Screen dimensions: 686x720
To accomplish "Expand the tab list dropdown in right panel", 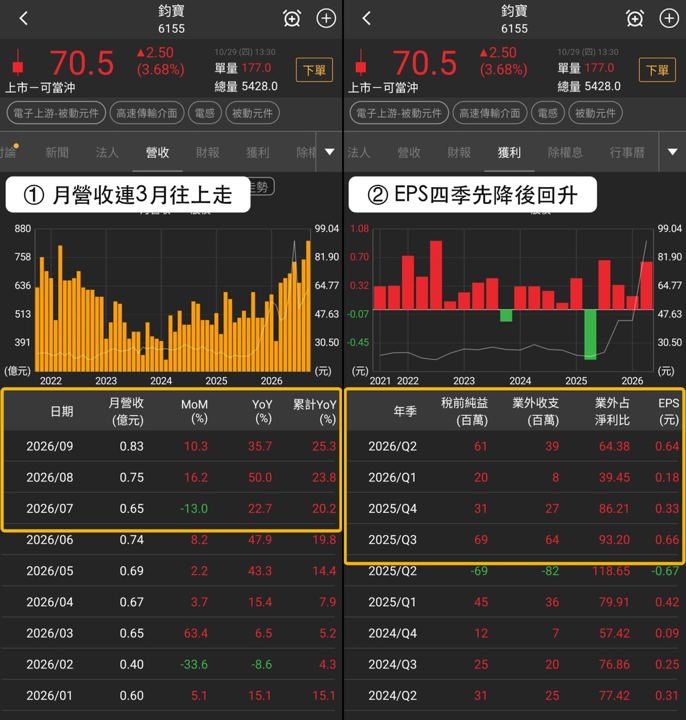I will 672,152.
